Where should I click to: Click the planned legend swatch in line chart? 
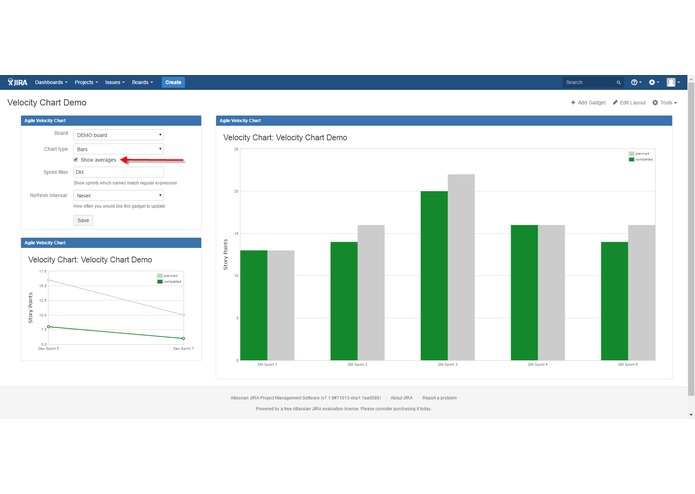click(160, 276)
